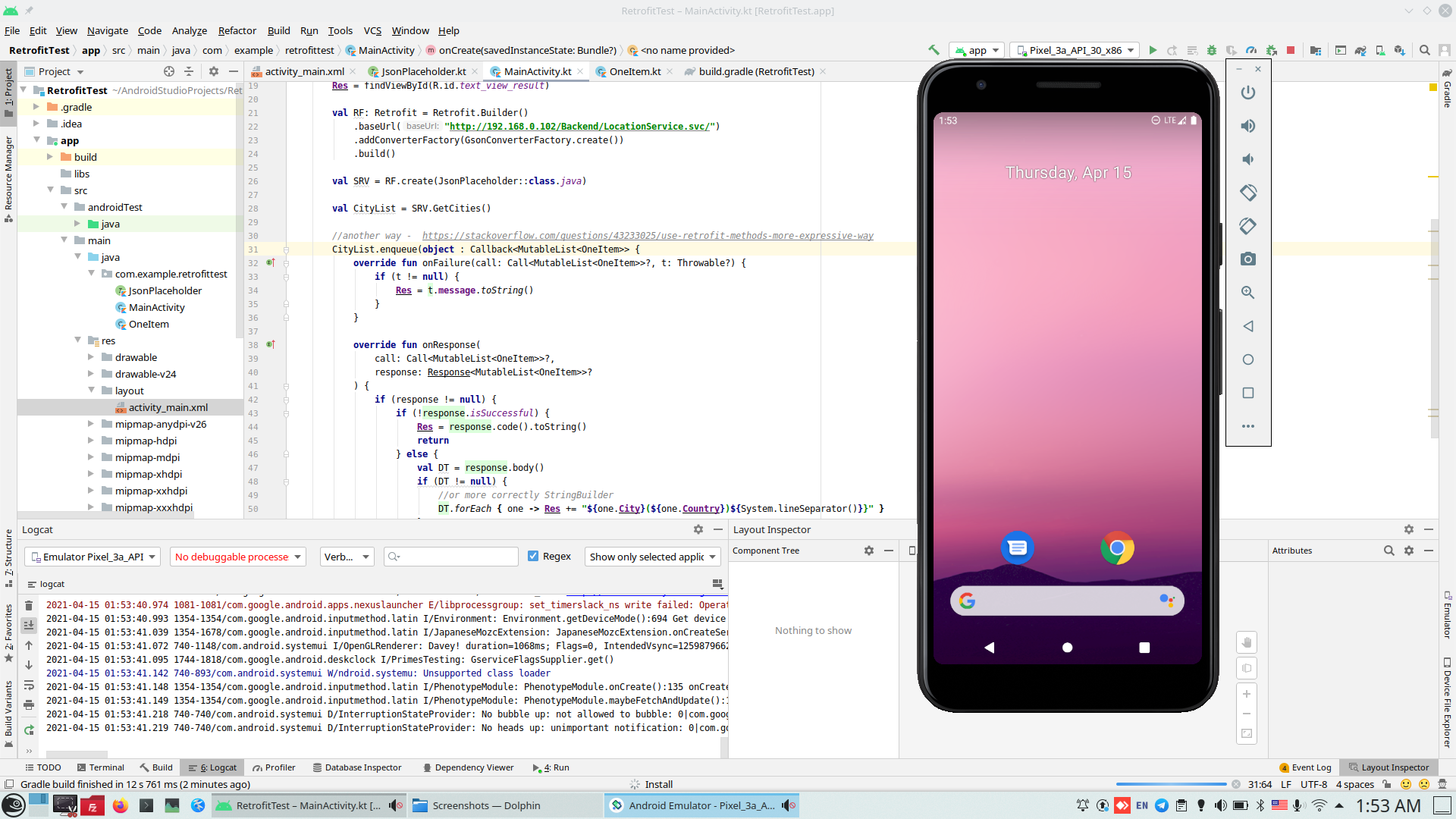1456x819 pixels.
Task: Open the Pixel_3a_API_30_x86 device dropdown
Action: pos(1075,51)
